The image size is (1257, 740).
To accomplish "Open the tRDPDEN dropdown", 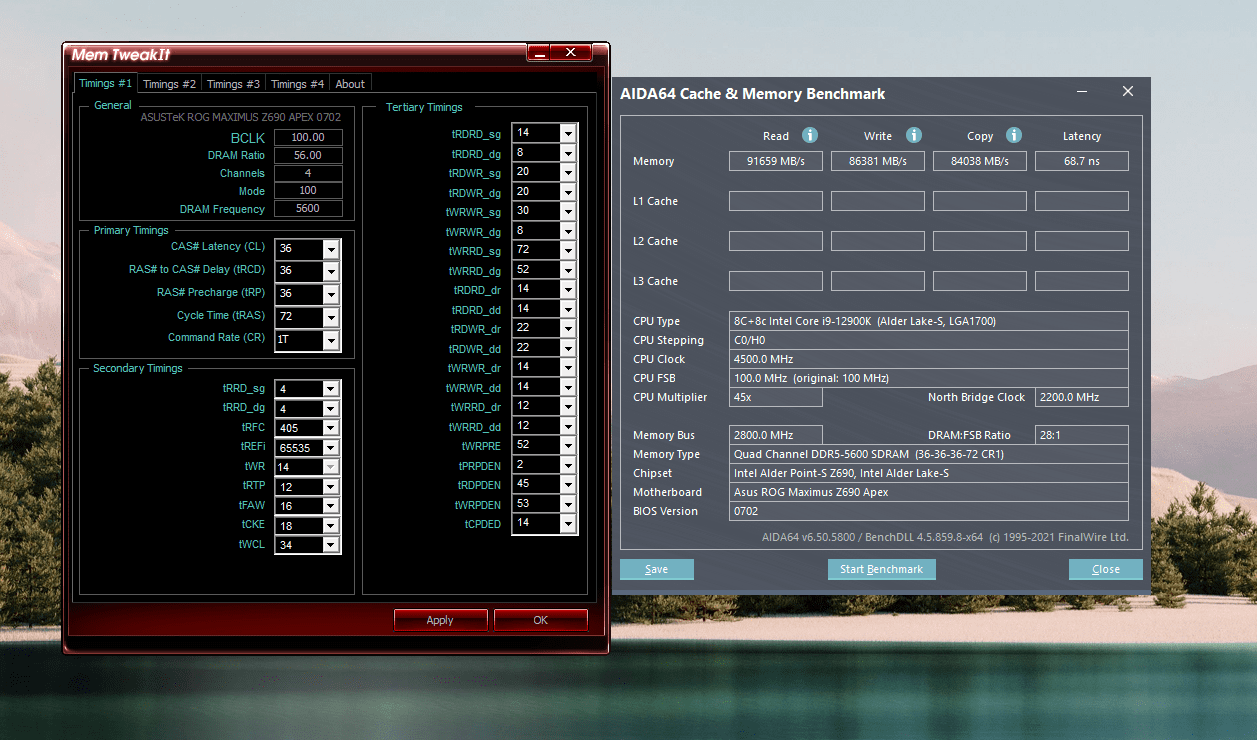I will coord(568,484).
